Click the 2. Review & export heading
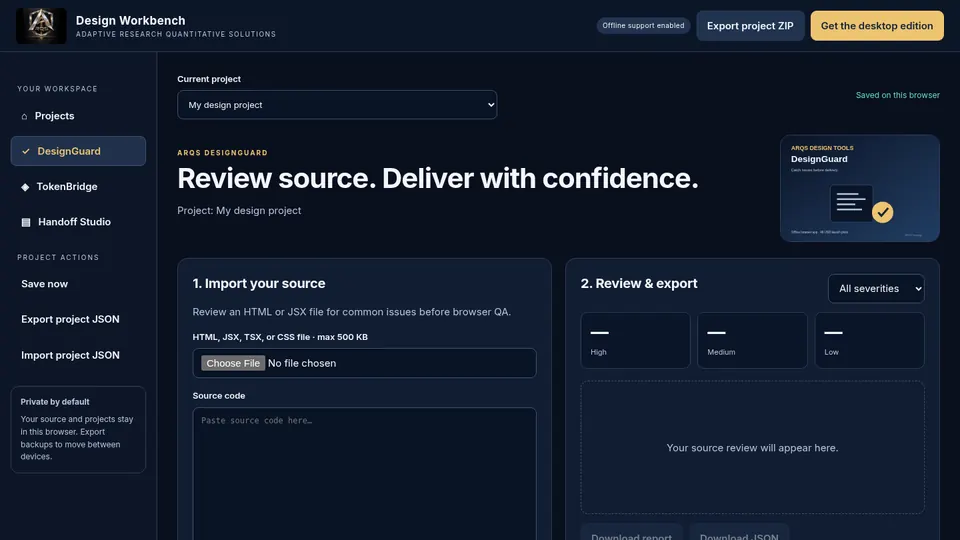The width and height of the screenshot is (960, 540). (639, 283)
